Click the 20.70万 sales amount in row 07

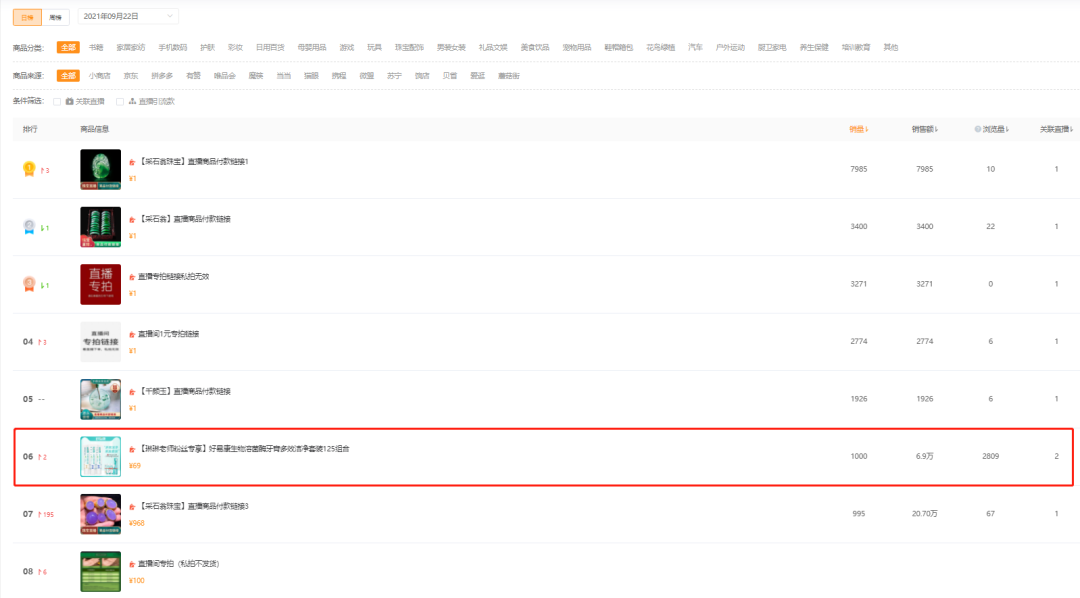[924, 514]
